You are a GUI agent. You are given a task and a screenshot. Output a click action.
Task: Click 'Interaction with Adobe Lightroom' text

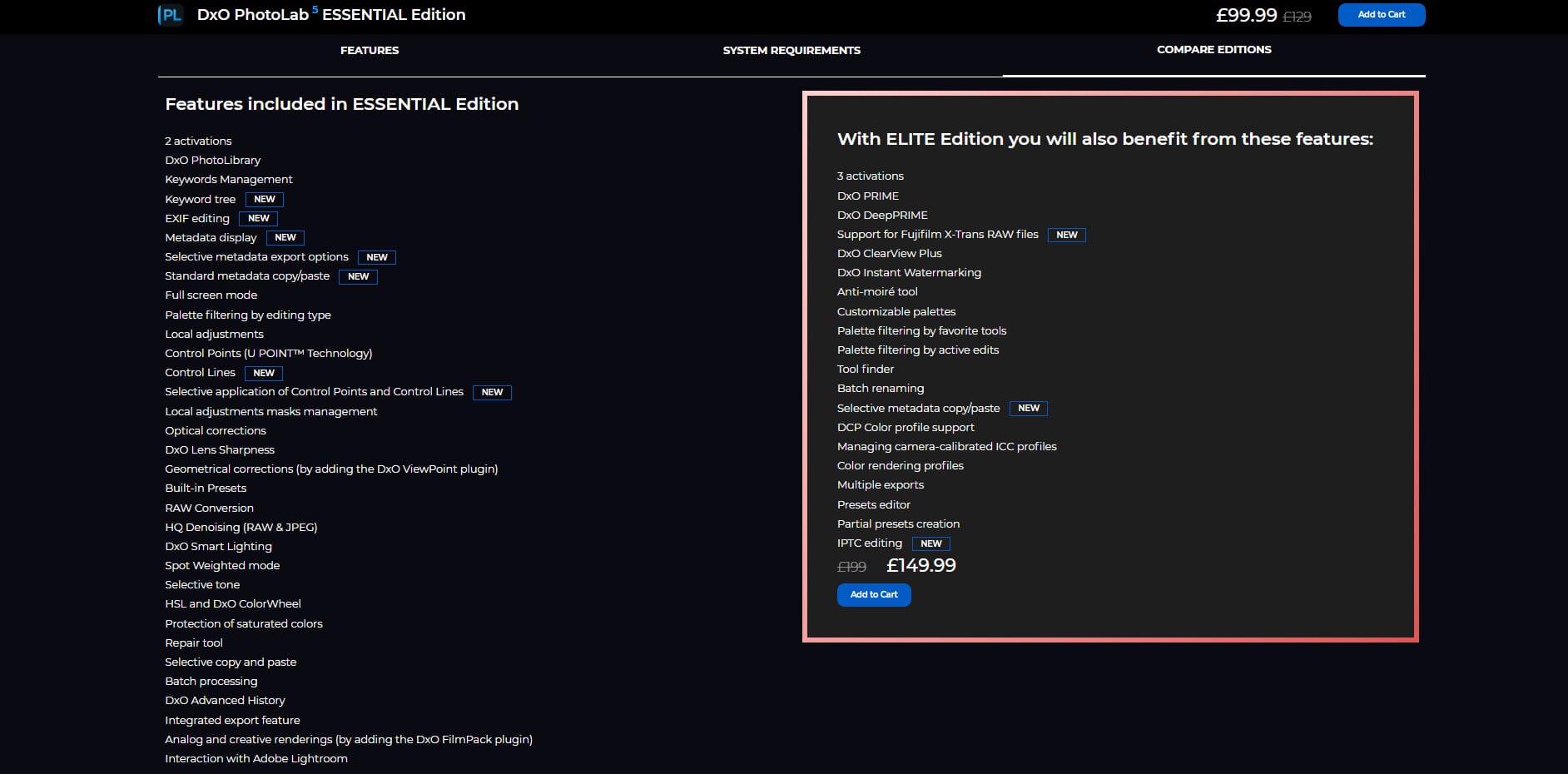(x=256, y=759)
